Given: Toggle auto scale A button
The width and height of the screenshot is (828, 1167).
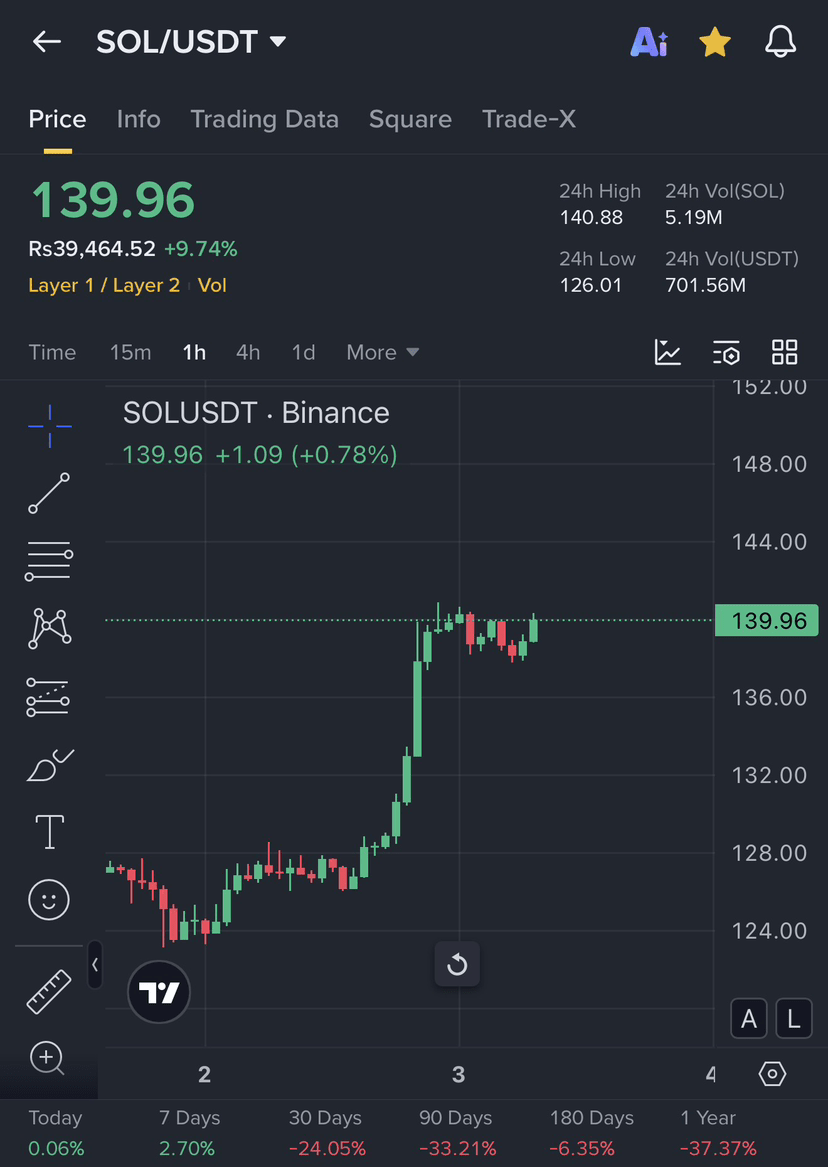Looking at the screenshot, I should 749,1018.
